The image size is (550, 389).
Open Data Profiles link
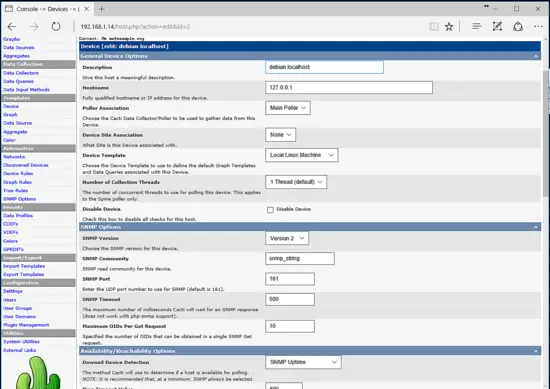(18, 216)
